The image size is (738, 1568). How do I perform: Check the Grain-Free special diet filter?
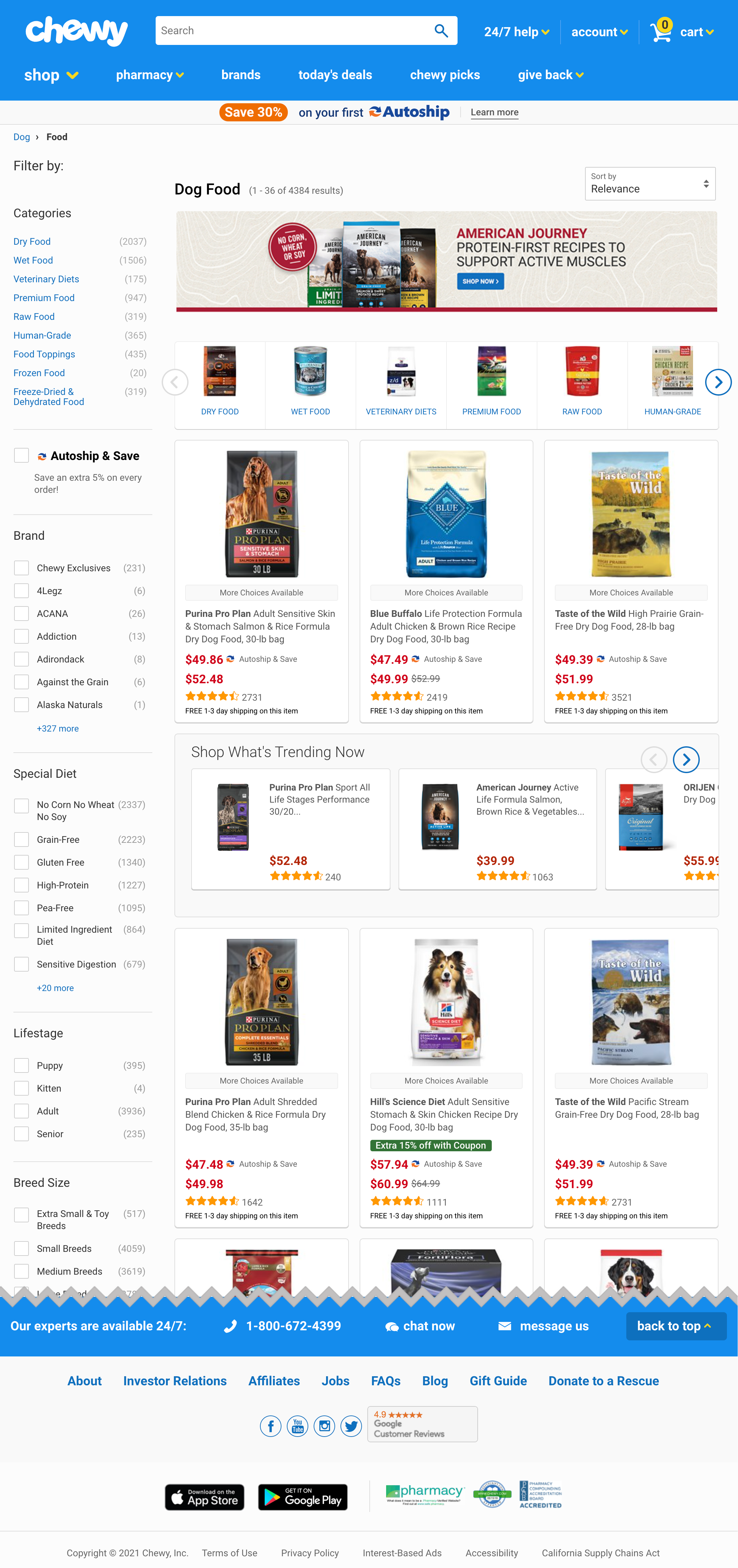[x=21, y=839]
